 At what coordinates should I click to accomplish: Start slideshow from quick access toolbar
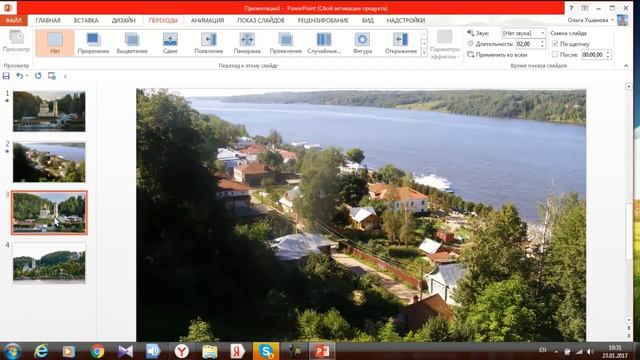tap(51, 76)
